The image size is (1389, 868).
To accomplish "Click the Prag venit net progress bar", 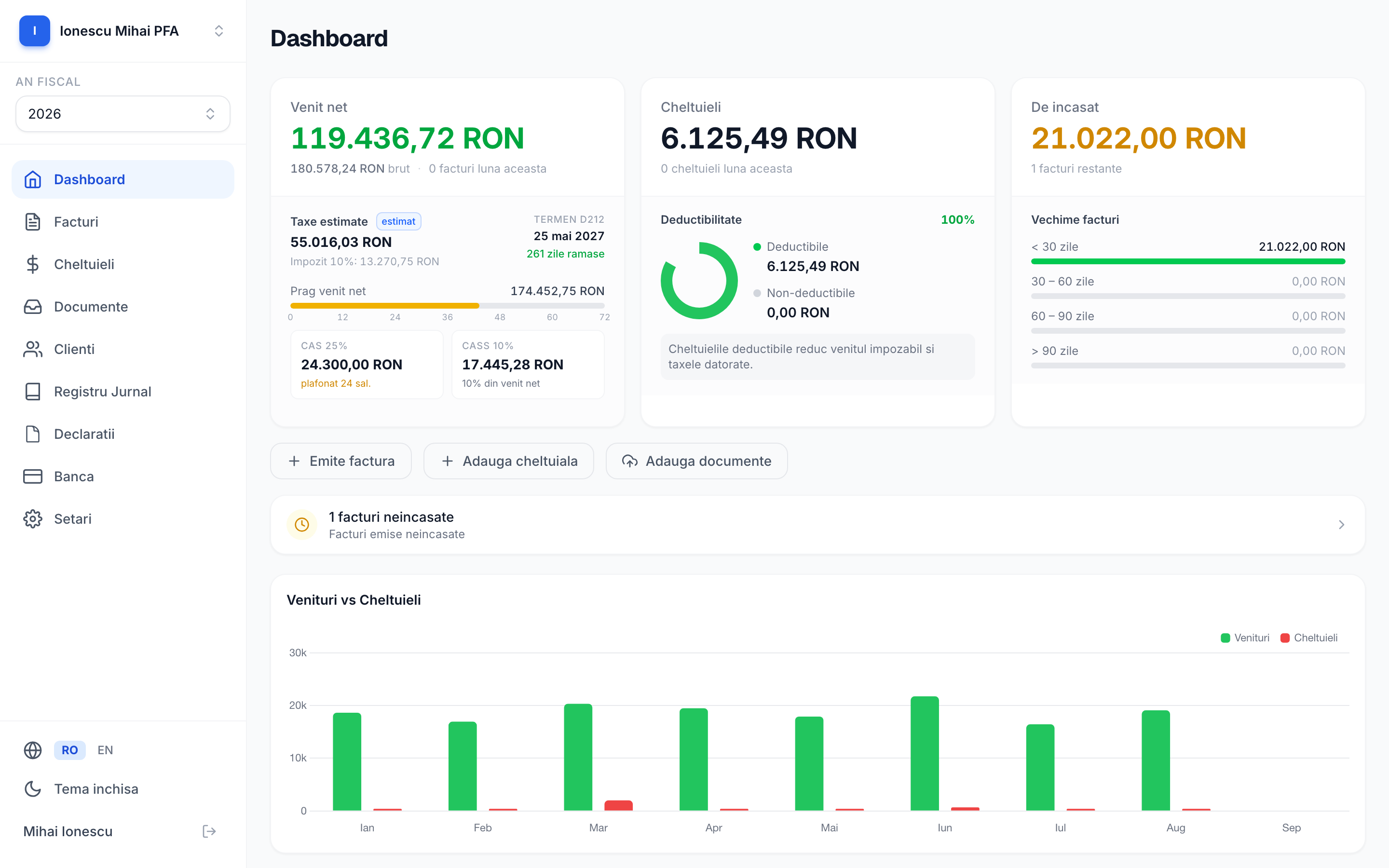I will [448, 306].
